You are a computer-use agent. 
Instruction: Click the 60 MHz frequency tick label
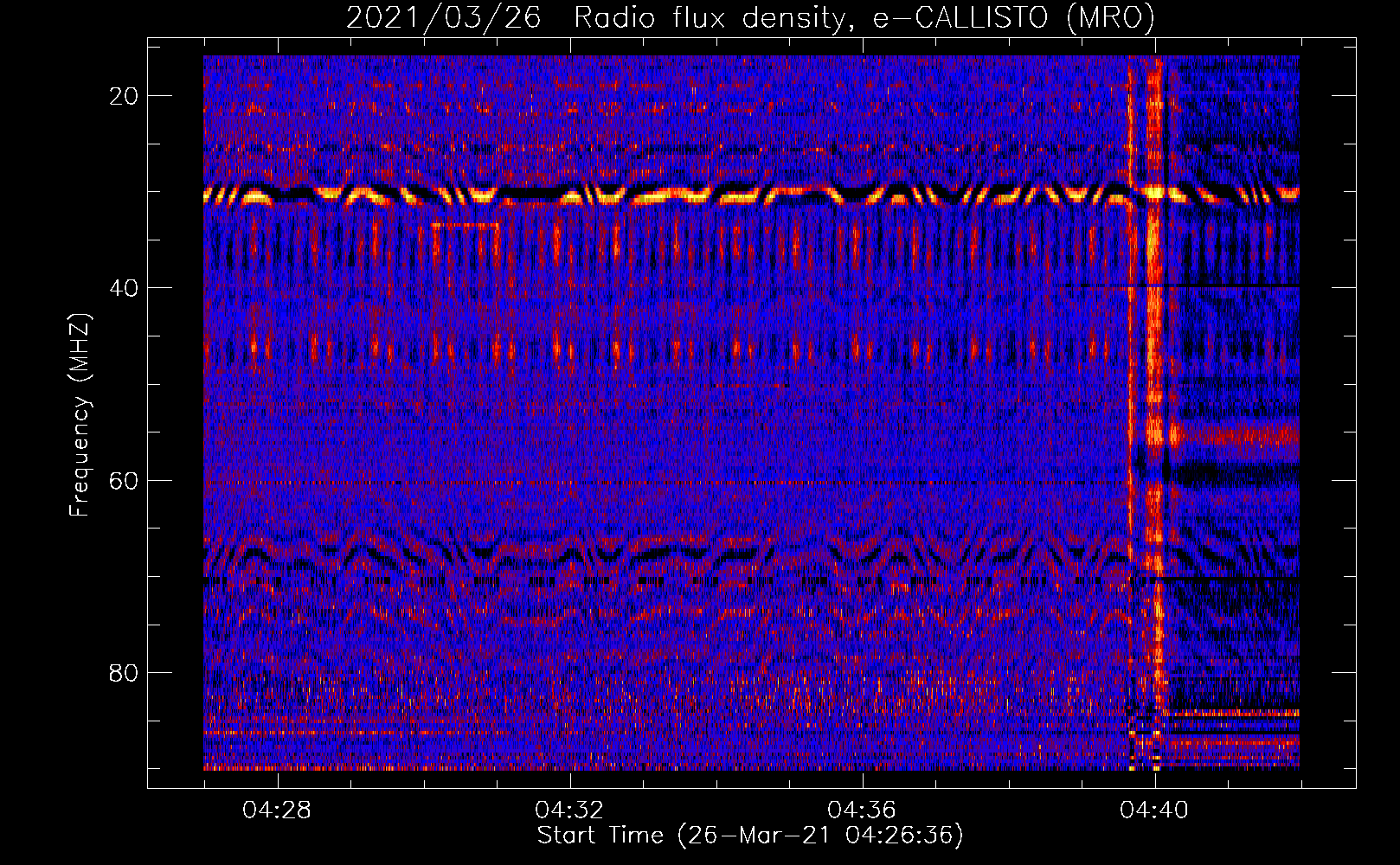click(125, 481)
